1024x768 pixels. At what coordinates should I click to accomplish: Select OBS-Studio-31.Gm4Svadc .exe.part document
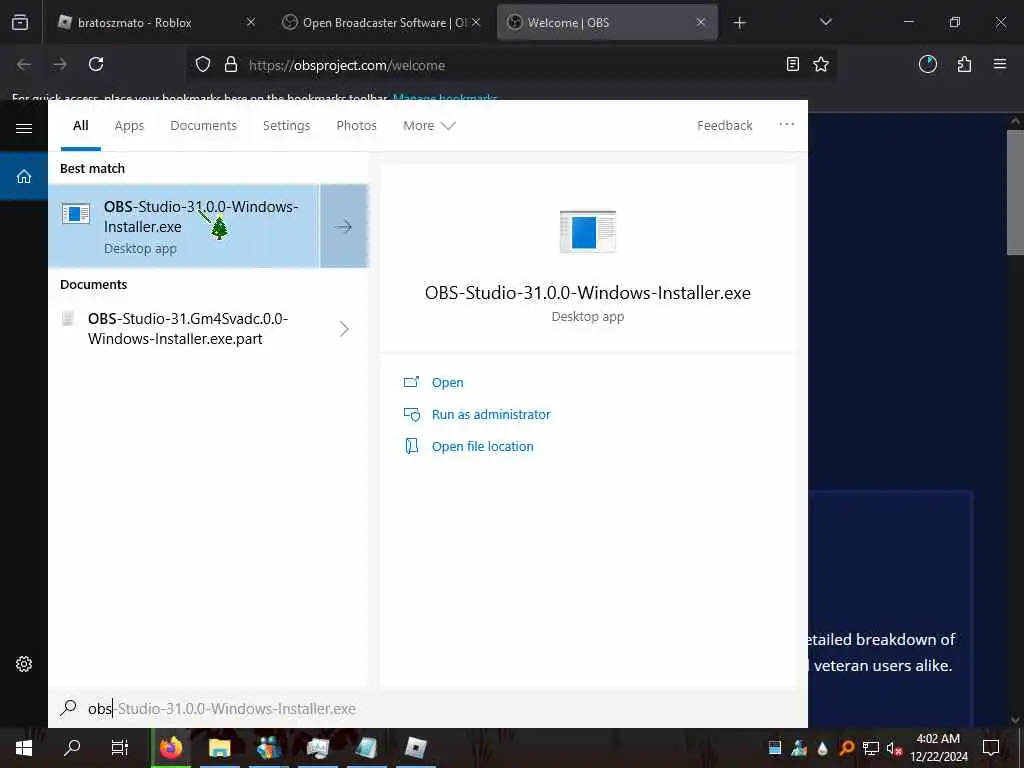pos(189,328)
